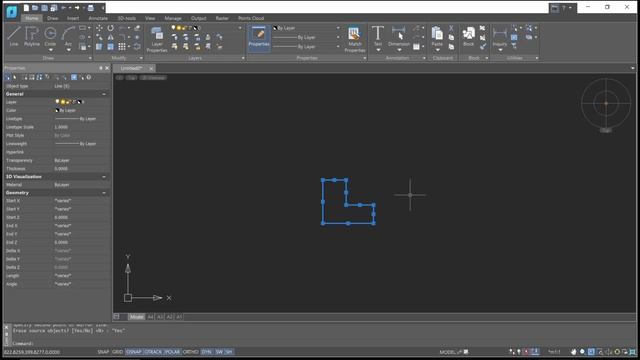The image size is (640, 360).
Task: Click the Undo arrow in quick access toolbar
Action: (64, 8)
